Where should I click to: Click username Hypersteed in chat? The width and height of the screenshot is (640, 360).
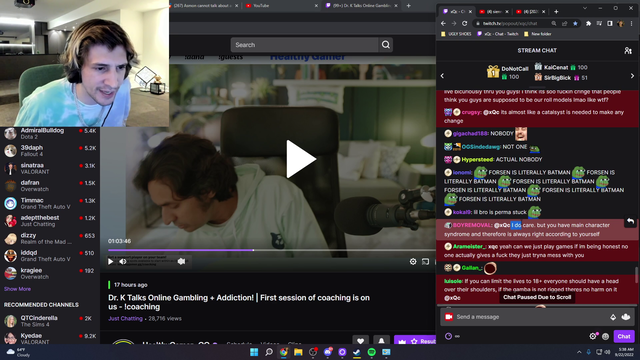(477, 160)
